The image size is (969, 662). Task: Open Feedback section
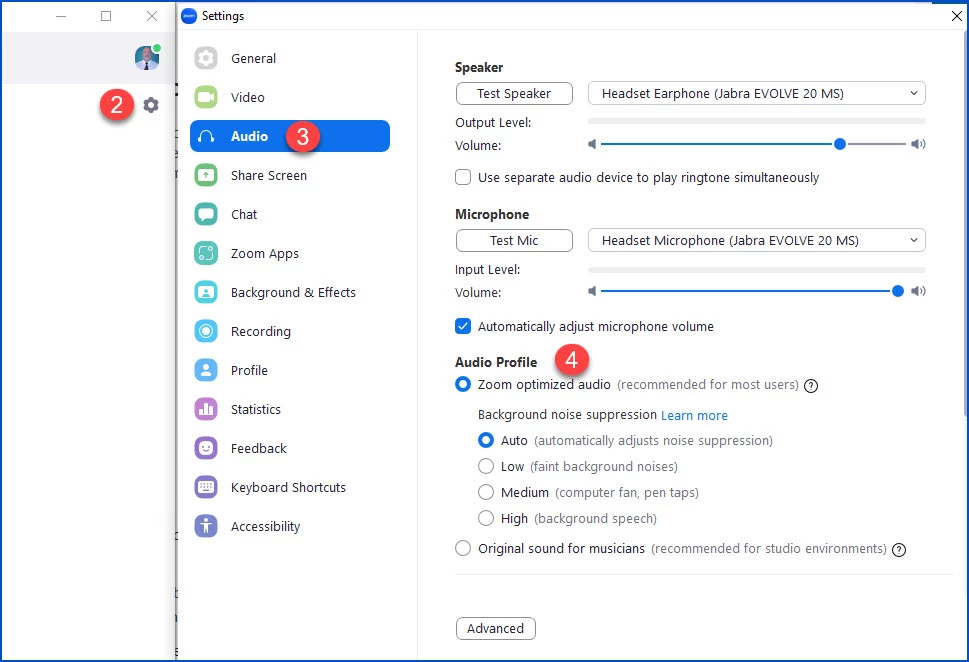tap(259, 448)
